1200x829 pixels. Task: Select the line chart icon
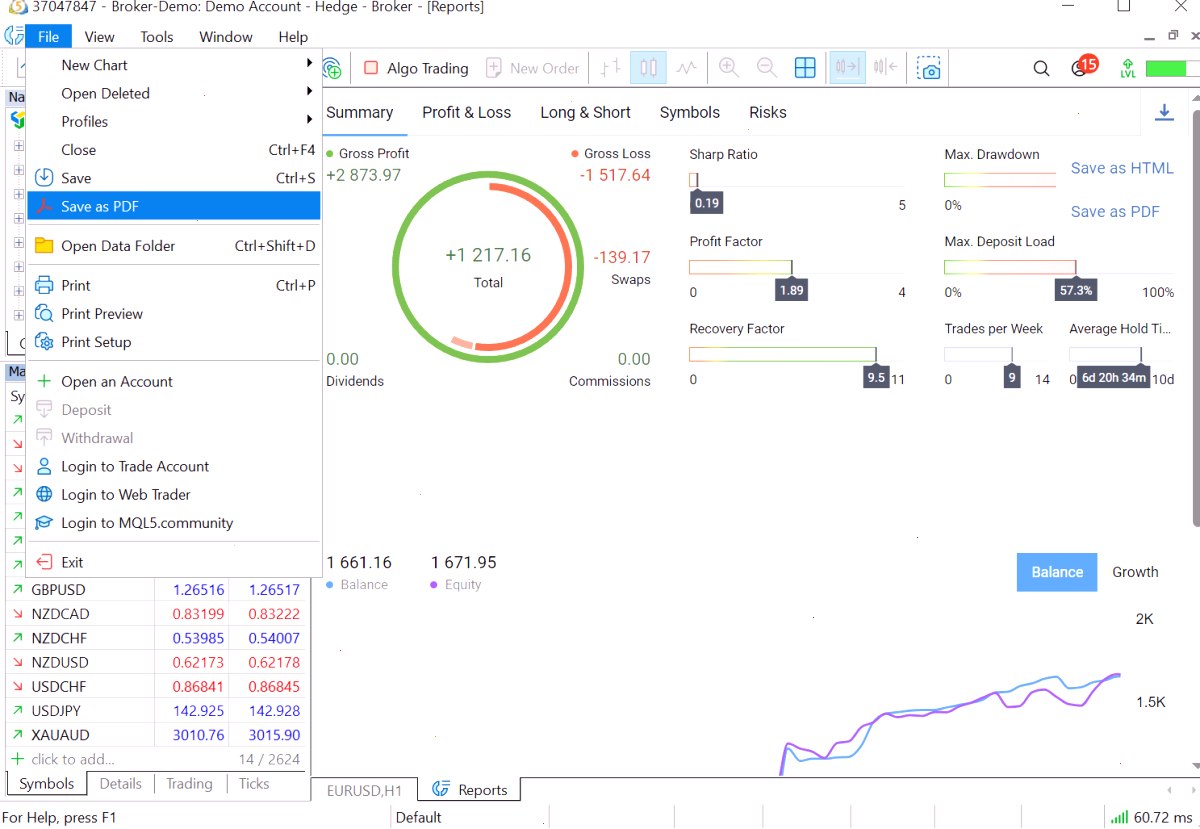pyautogui.click(x=686, y=68)
